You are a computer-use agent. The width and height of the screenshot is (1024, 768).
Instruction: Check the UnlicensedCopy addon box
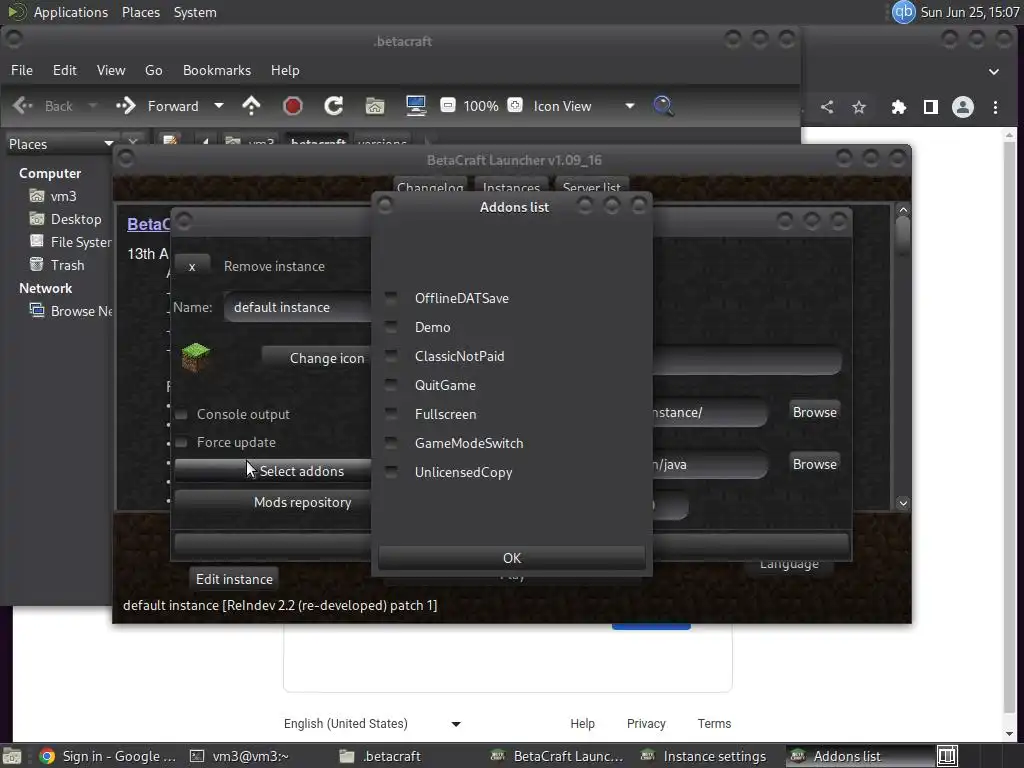391,472
